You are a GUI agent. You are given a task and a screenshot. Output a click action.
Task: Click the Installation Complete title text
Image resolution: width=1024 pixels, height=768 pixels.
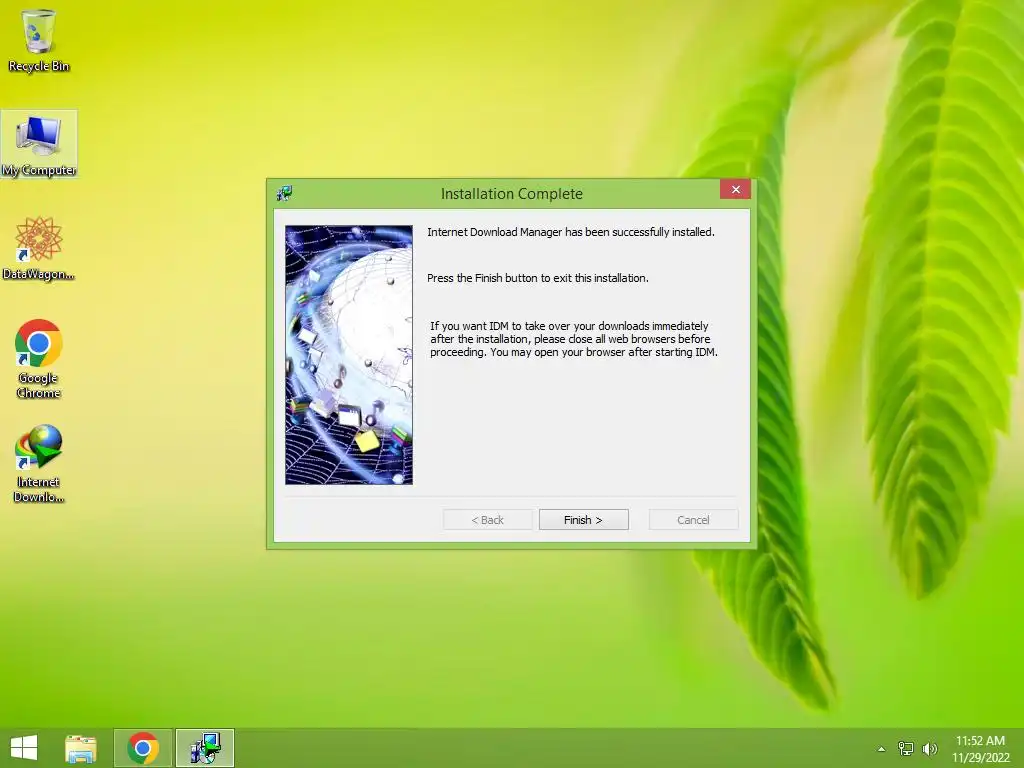[511, 194]
